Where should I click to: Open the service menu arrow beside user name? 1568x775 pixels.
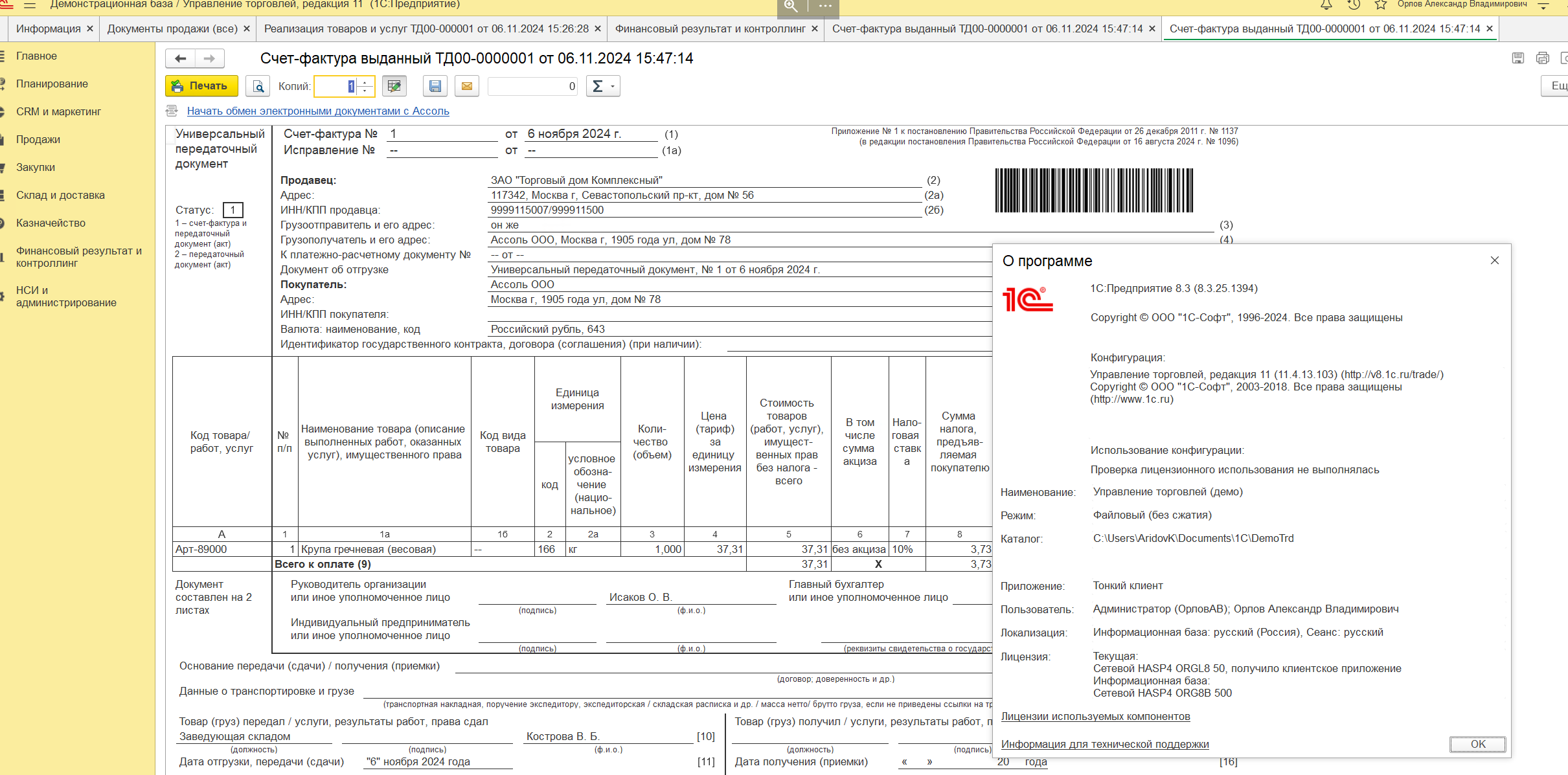(1543, 5)
